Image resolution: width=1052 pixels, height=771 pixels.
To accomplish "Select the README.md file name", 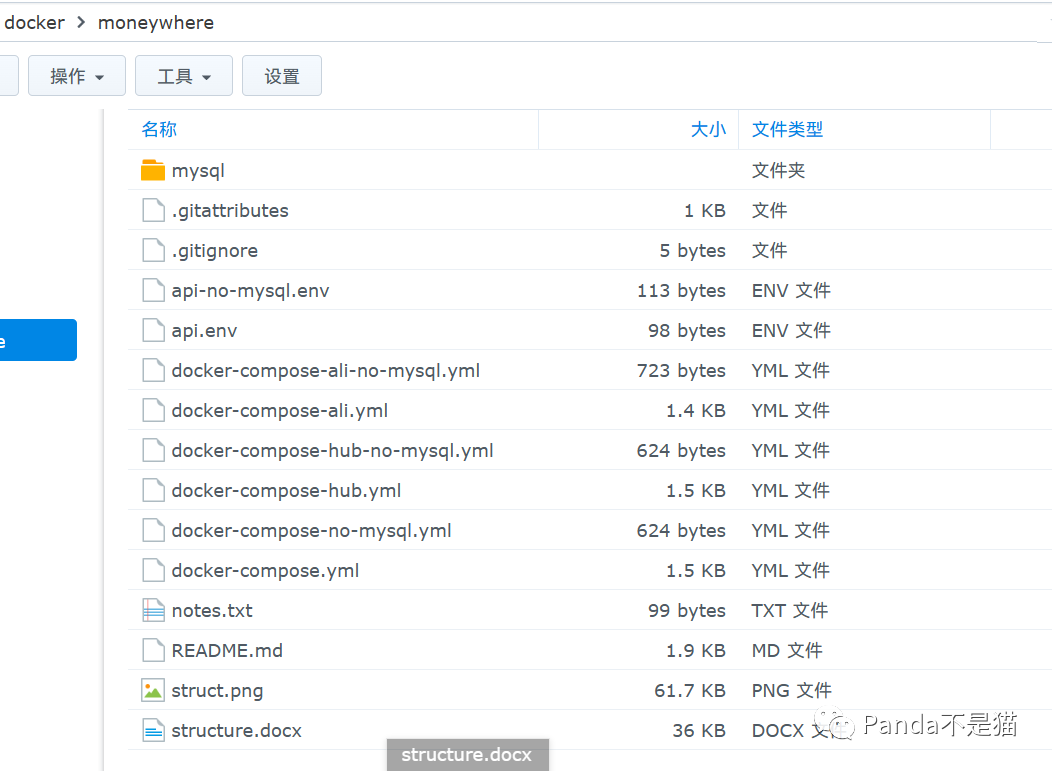I will [227, 650].
